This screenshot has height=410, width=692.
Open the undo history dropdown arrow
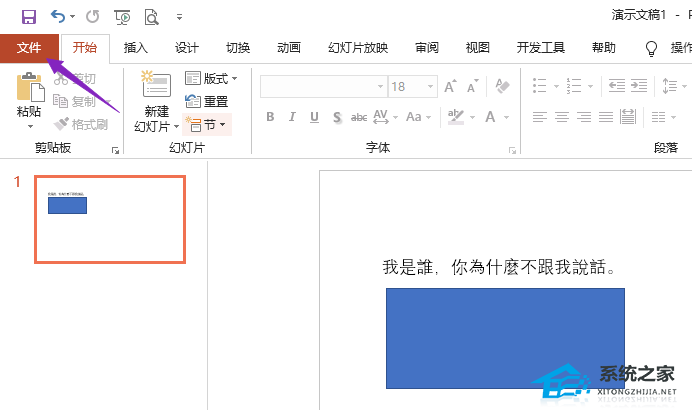pyautogui.click(x=73, y=17)
